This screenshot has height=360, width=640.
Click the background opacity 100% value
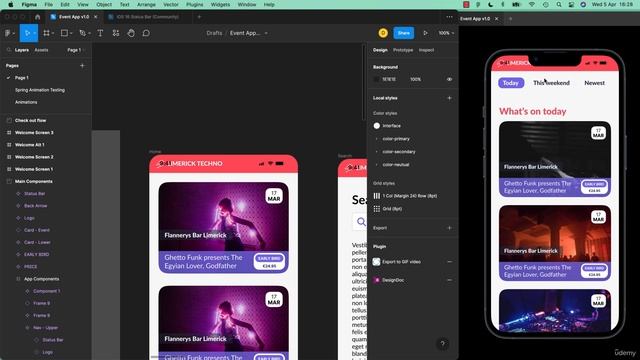(x=416, y=79)
